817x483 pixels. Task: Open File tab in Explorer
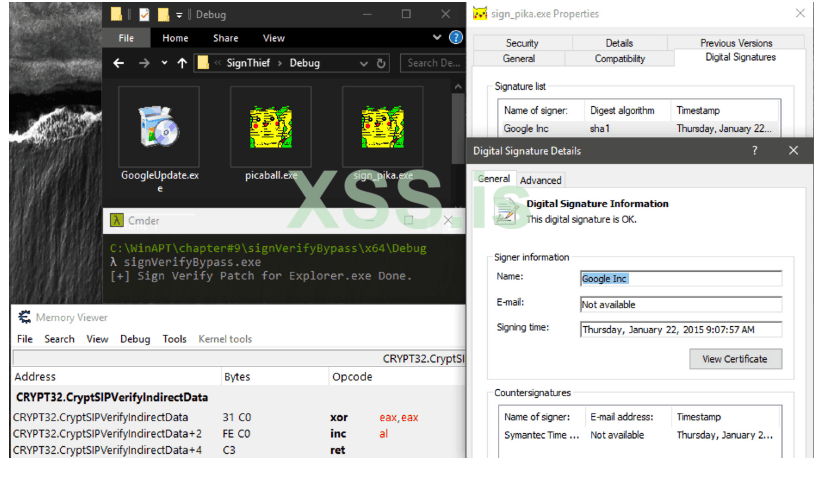tap(126, 38)
